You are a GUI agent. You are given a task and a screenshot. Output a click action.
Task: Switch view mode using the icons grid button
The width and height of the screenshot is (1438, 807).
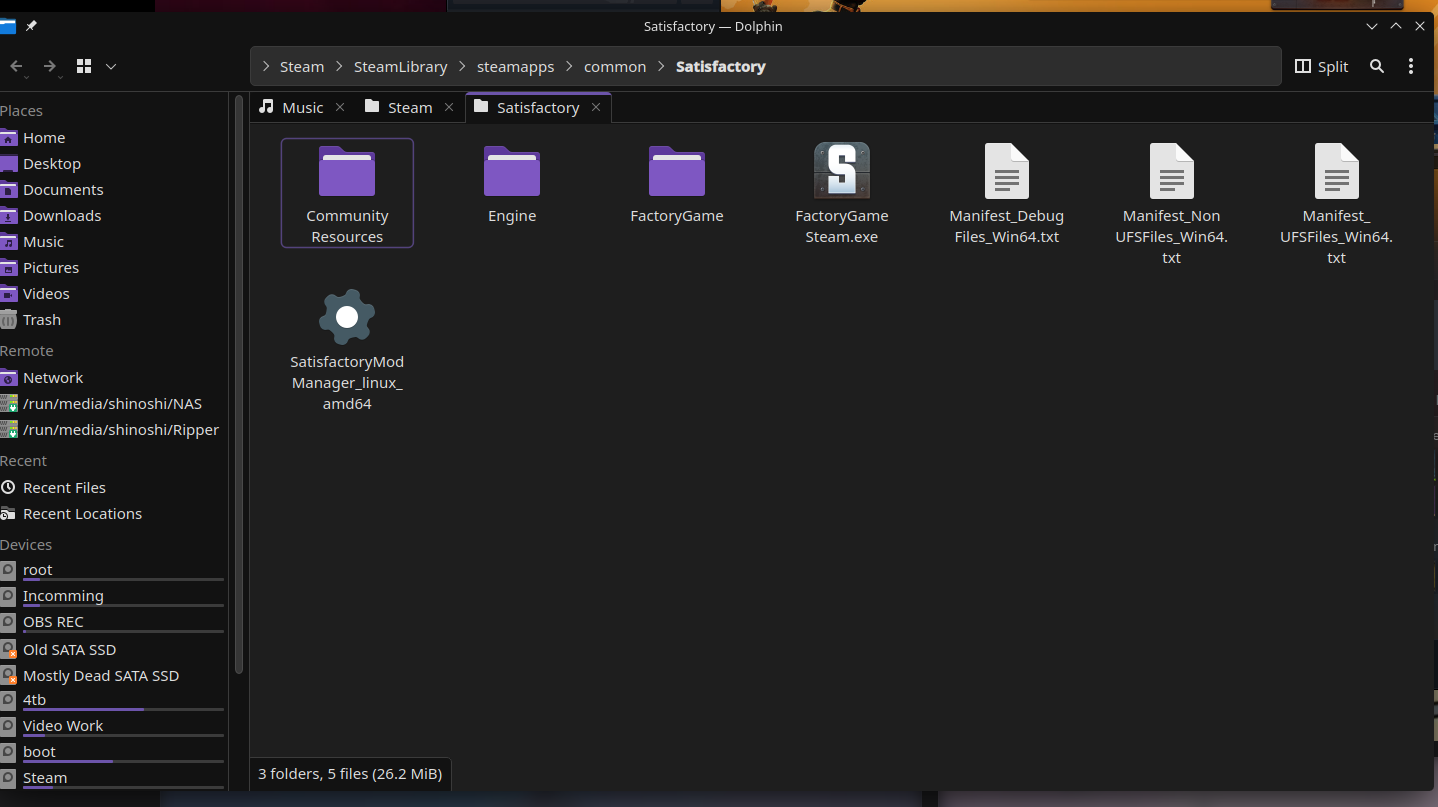point(84,66)
